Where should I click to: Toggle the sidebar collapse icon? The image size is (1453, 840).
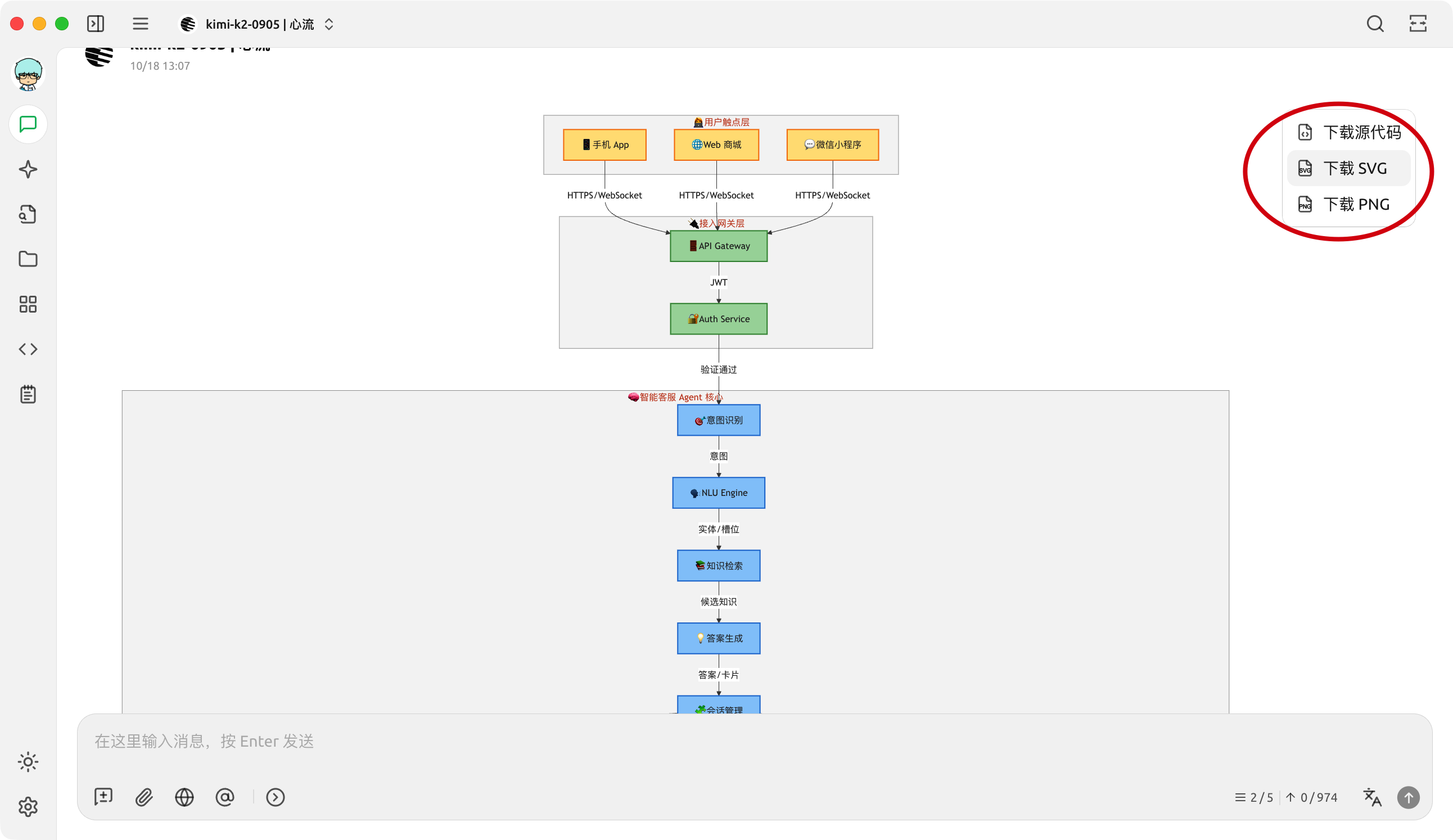pyautogui.click(x=95, y=24)
